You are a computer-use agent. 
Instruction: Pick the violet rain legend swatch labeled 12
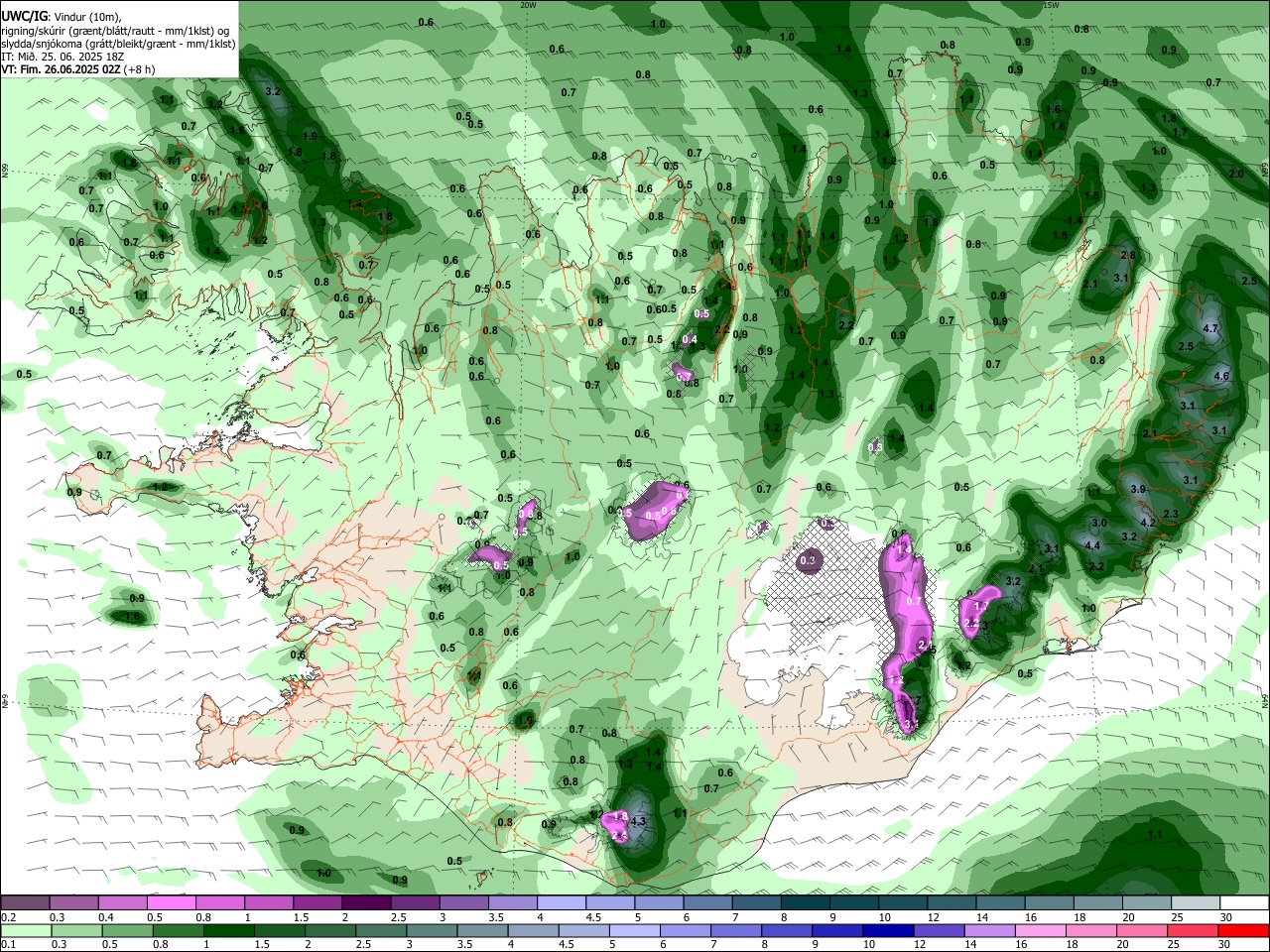940,930
